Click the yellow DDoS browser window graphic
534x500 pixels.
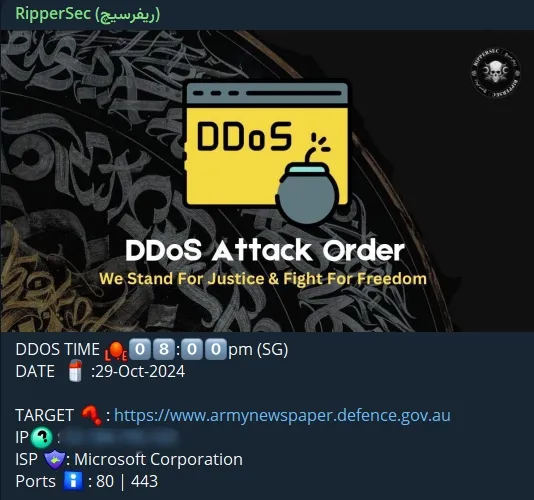click(x=266, y=143)
